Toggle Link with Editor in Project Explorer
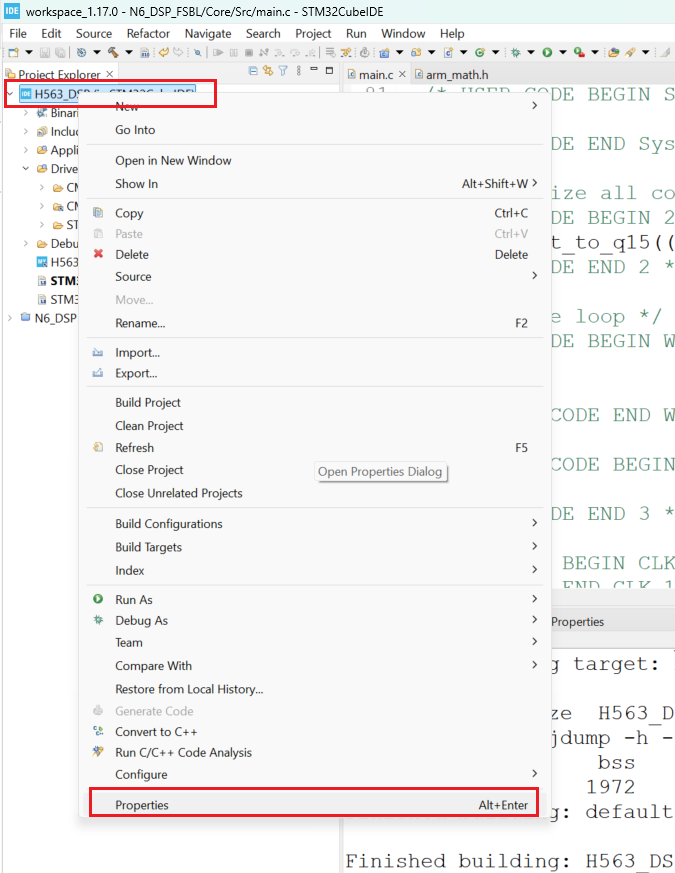This screenshot has width=675, height=873. [268, 71]
